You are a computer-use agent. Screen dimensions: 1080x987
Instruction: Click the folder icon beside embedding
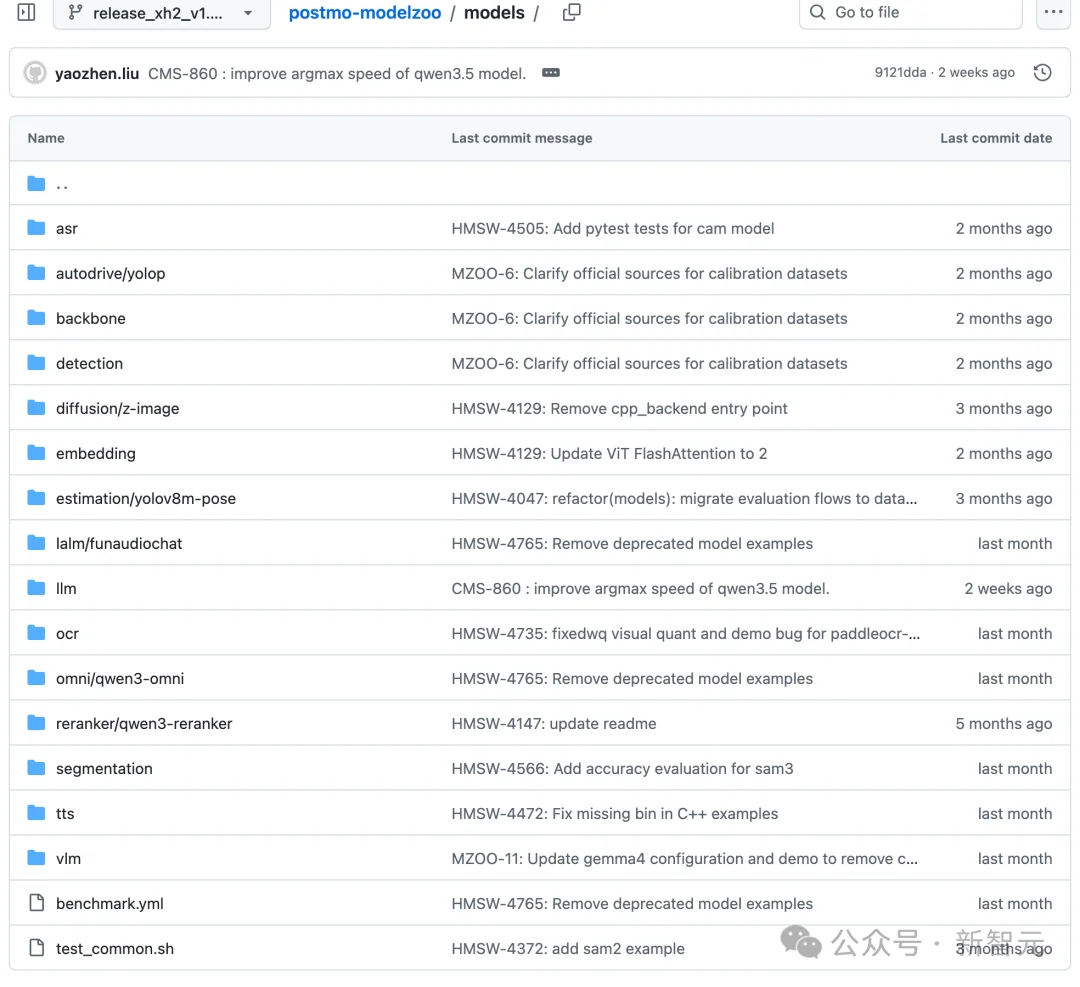[36, 453]
